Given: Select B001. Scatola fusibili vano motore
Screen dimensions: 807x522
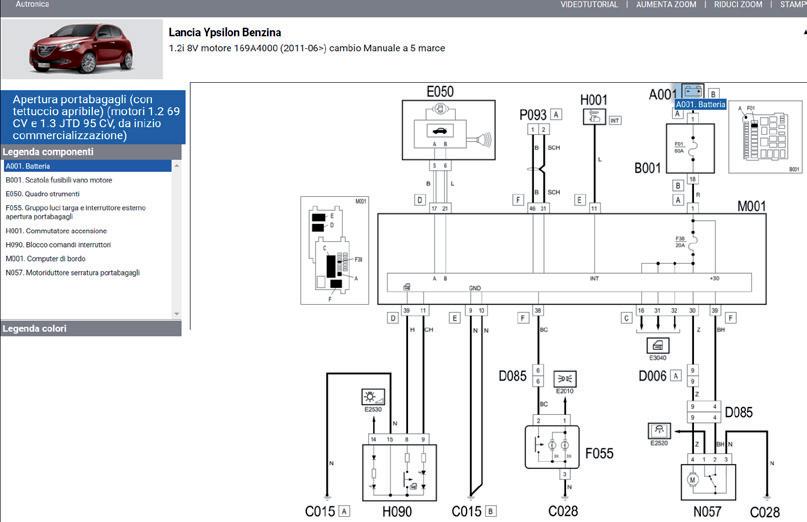Looking at the screenshot, I should [x=59, y=180].
